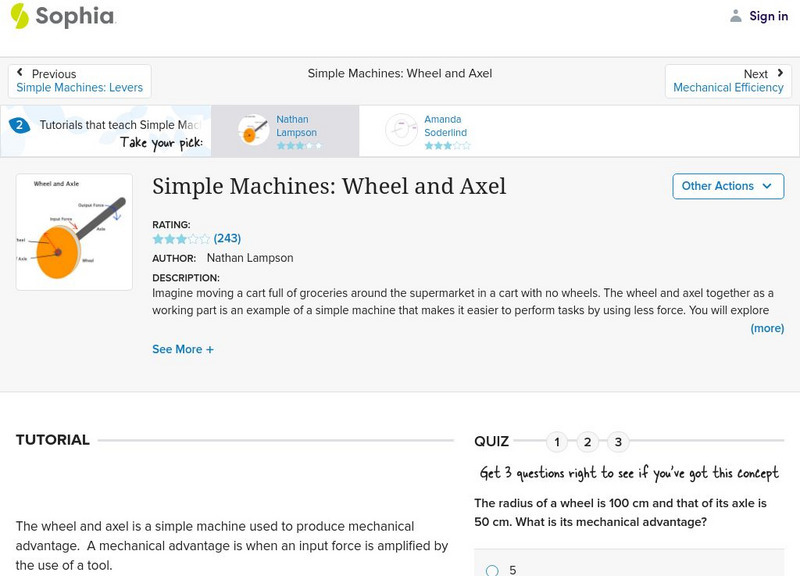Go to the Mechanical Efficiency next lesson
The image size is (800, 576).
point(728,87)
